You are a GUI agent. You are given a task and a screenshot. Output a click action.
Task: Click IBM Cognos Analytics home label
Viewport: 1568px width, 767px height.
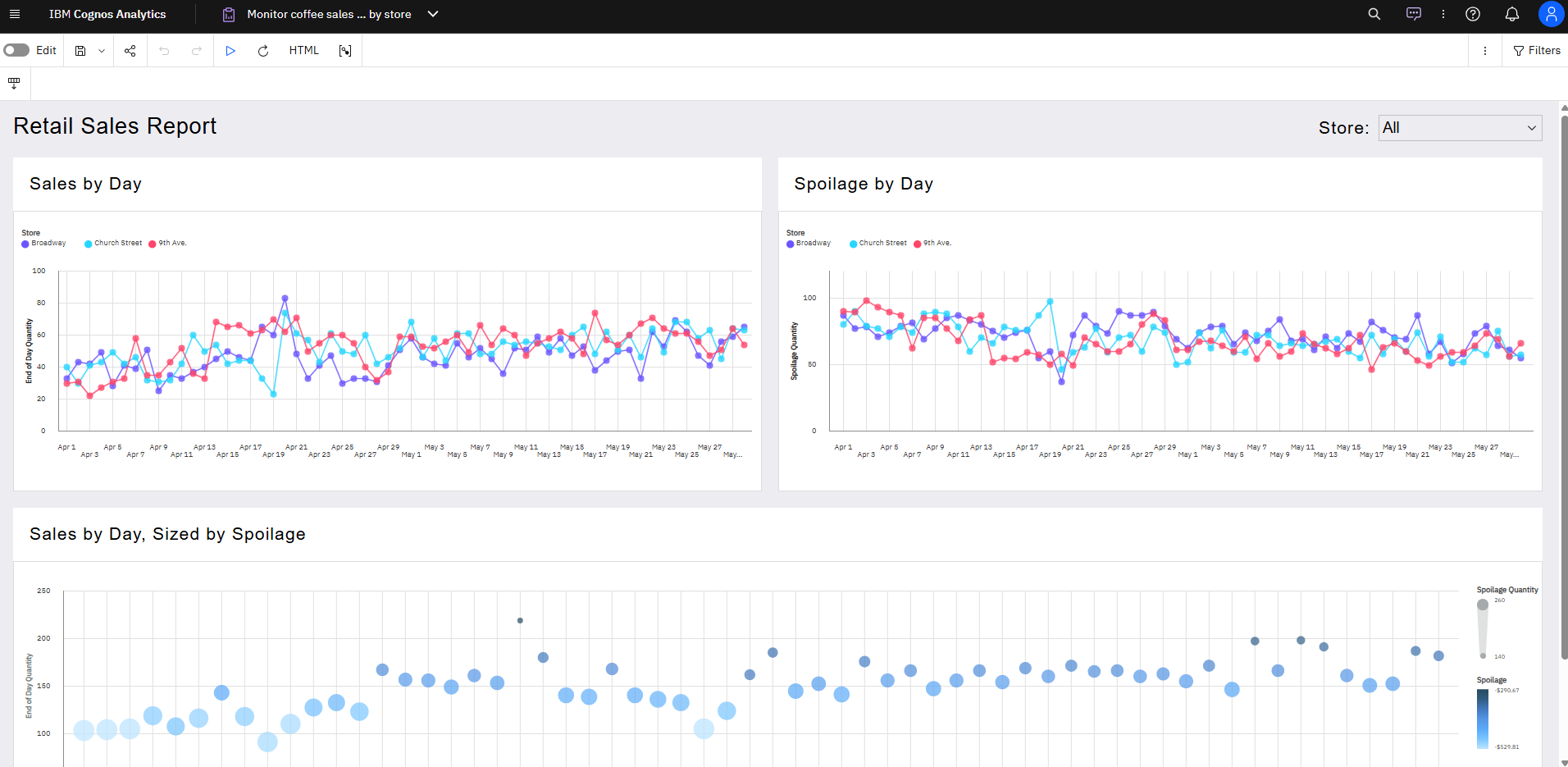[x=107, y=14]
